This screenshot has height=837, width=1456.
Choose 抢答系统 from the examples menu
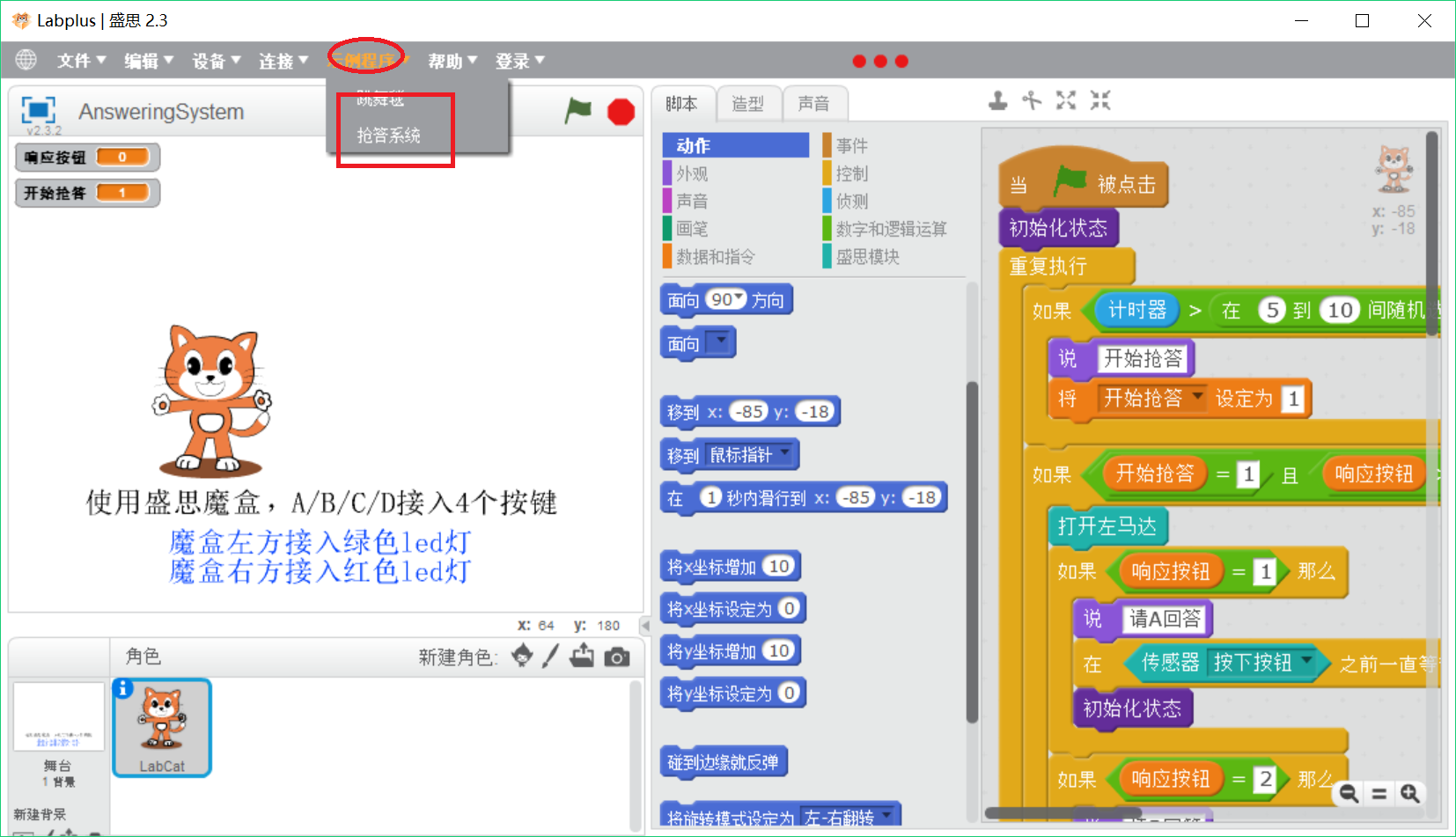(388, 136)
